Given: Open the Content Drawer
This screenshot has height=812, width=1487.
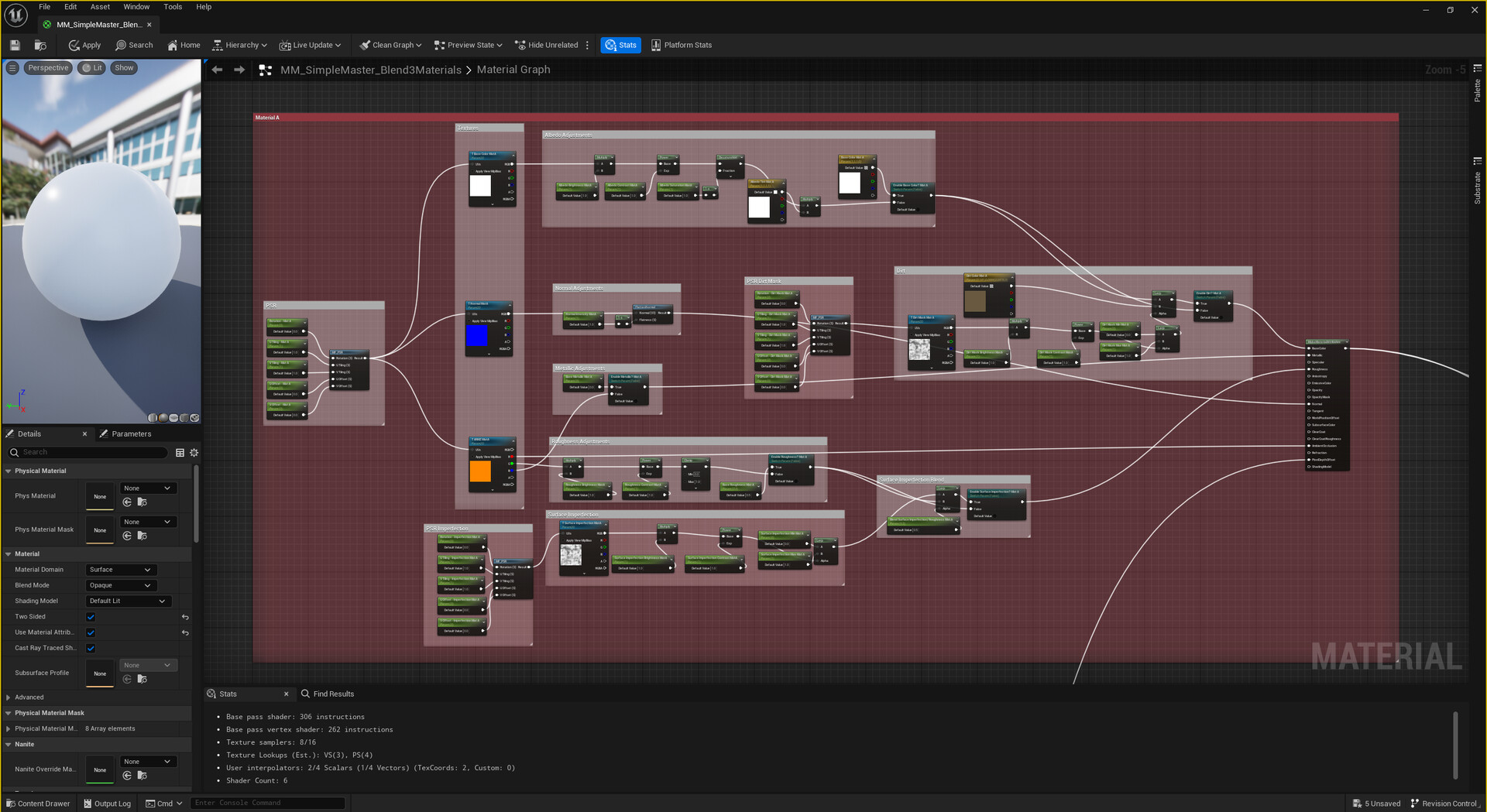Looking at the screenshot, I should click(38, 803).
